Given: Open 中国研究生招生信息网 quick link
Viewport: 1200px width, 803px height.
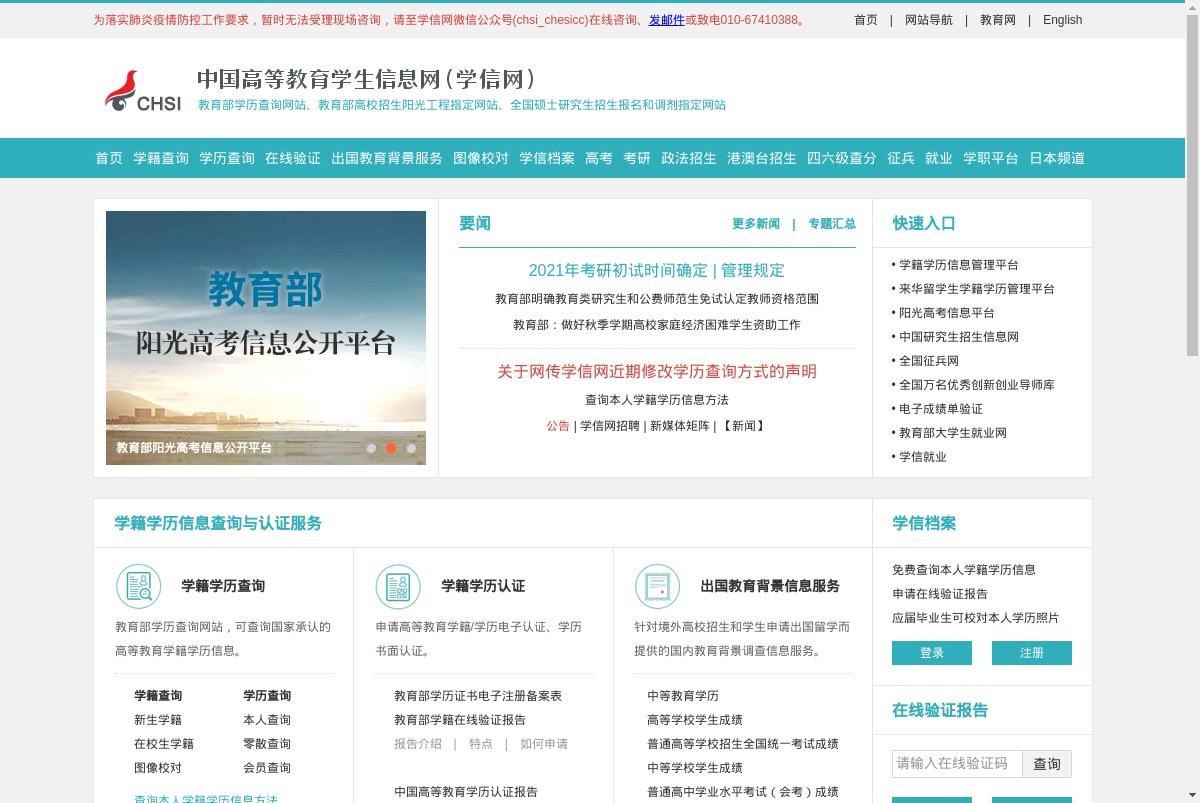Looking at the screenshot, I should (x=959, y=337).
